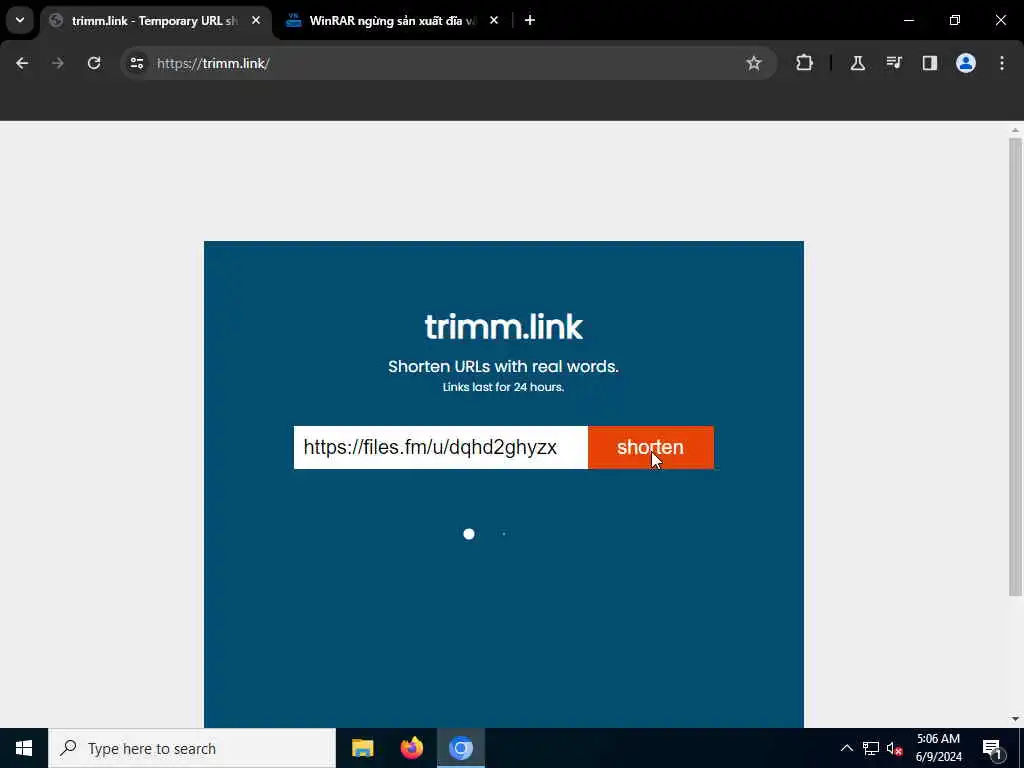Bookmark this page with the star icon
This screenshot has height=768, width=1024.
tap(754, 63)
